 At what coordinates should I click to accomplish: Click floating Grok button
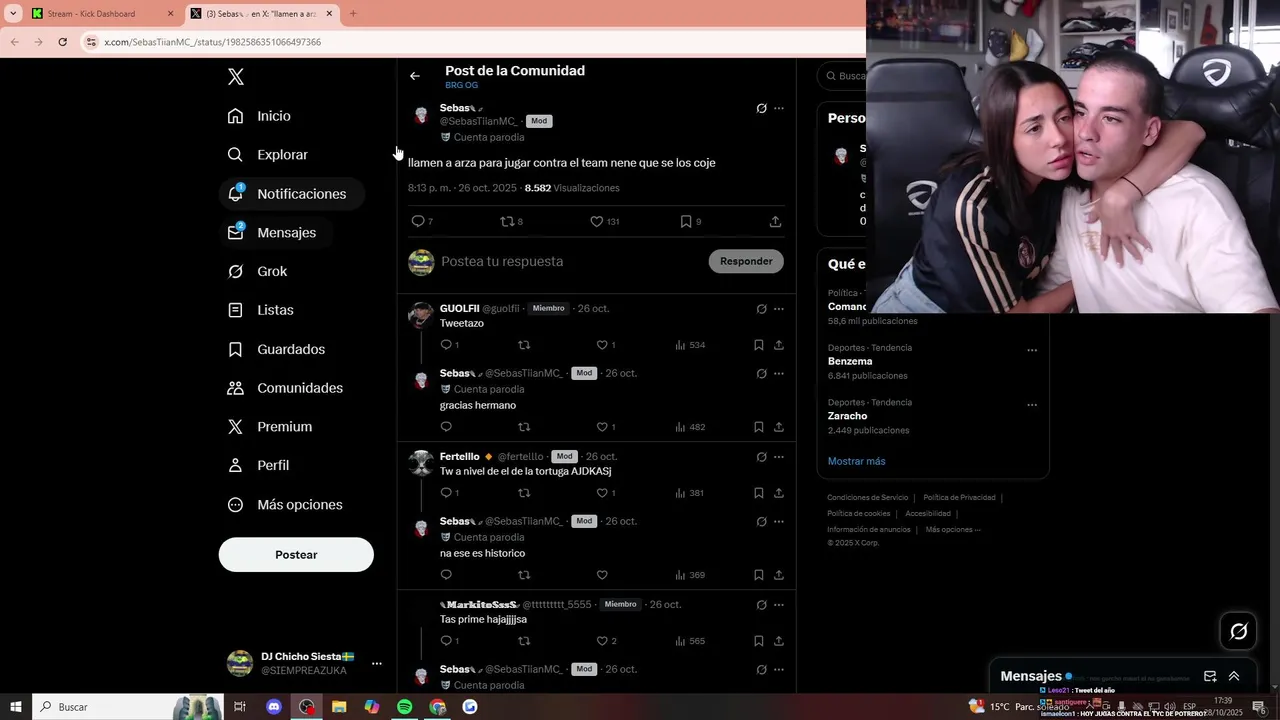pyautogui.click(x=1239, y=631)
